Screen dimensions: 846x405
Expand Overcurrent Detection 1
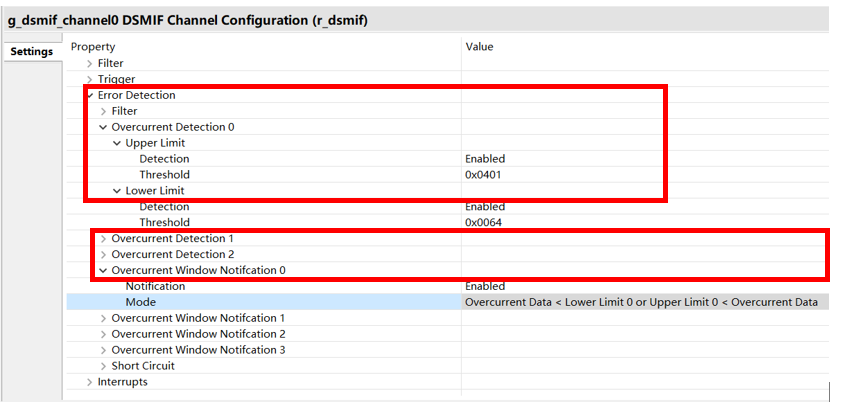[104, 238]
